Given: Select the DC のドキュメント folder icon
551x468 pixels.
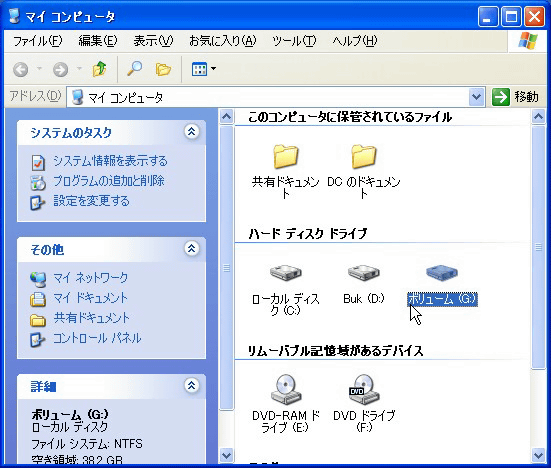Looking at the screenshot, I should point(364,156).
